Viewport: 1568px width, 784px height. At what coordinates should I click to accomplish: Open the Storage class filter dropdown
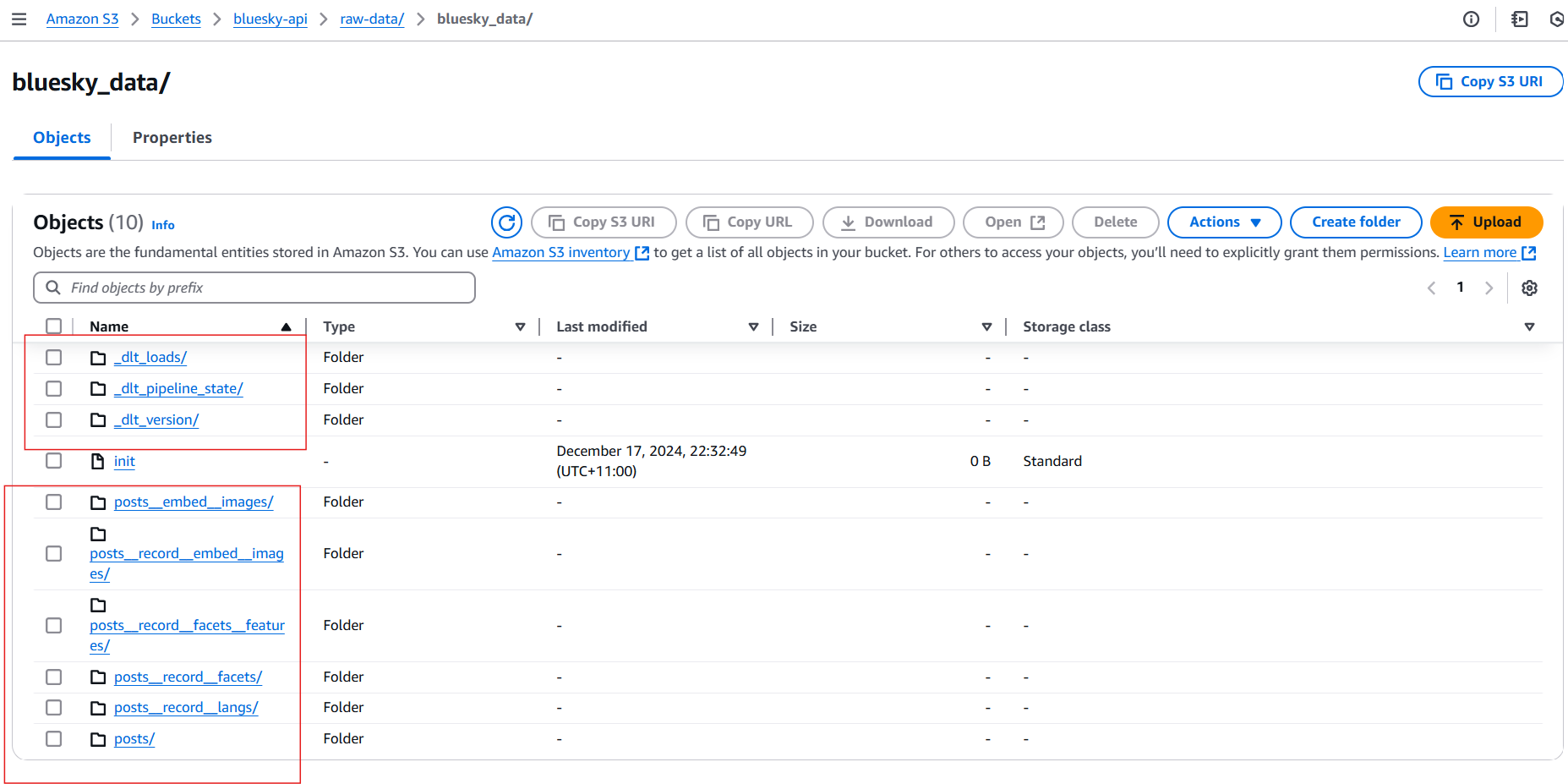pyautogui.click(x=1530, y=326)
